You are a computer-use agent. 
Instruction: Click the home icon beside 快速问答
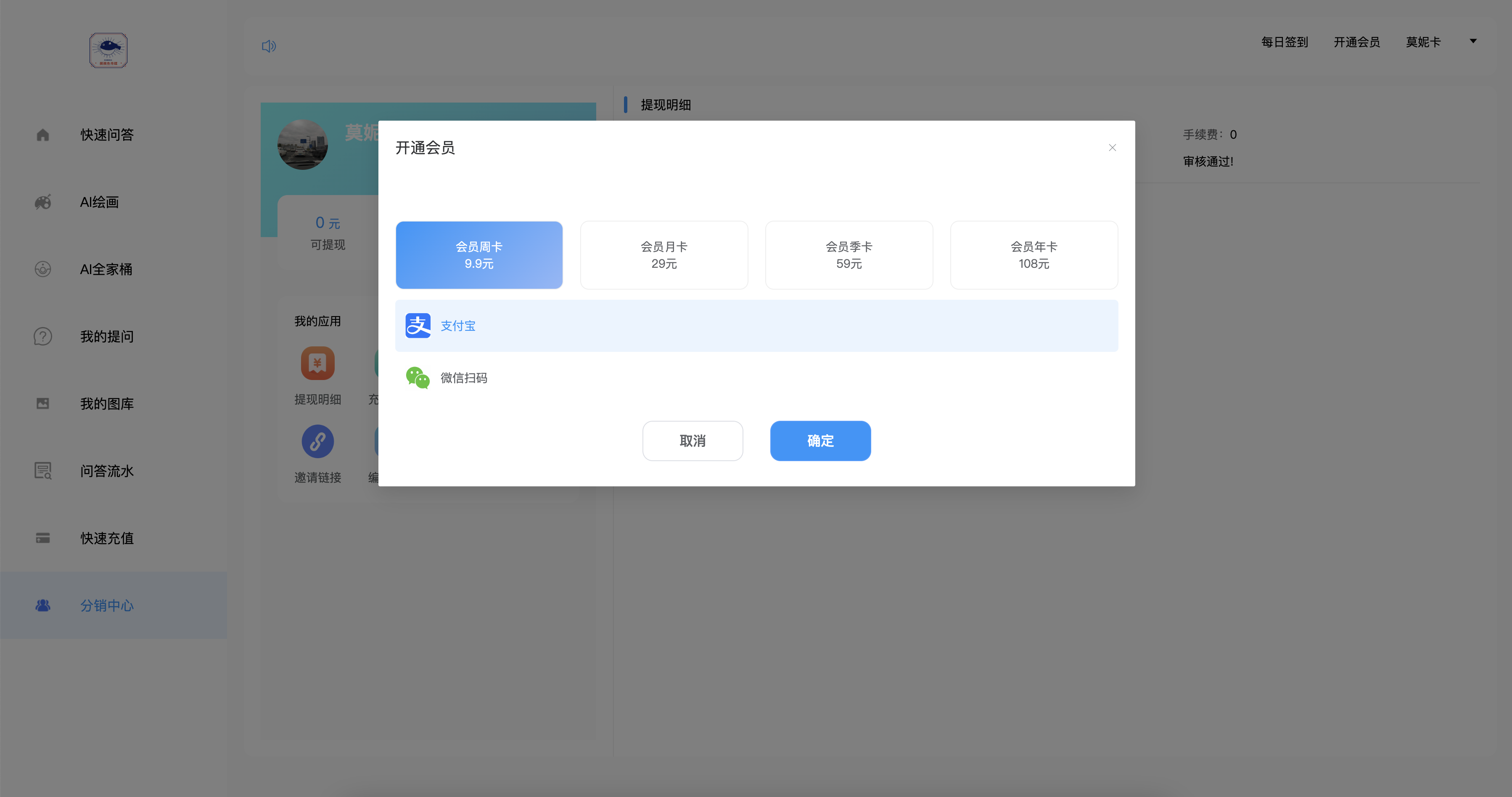pos(43,135)
